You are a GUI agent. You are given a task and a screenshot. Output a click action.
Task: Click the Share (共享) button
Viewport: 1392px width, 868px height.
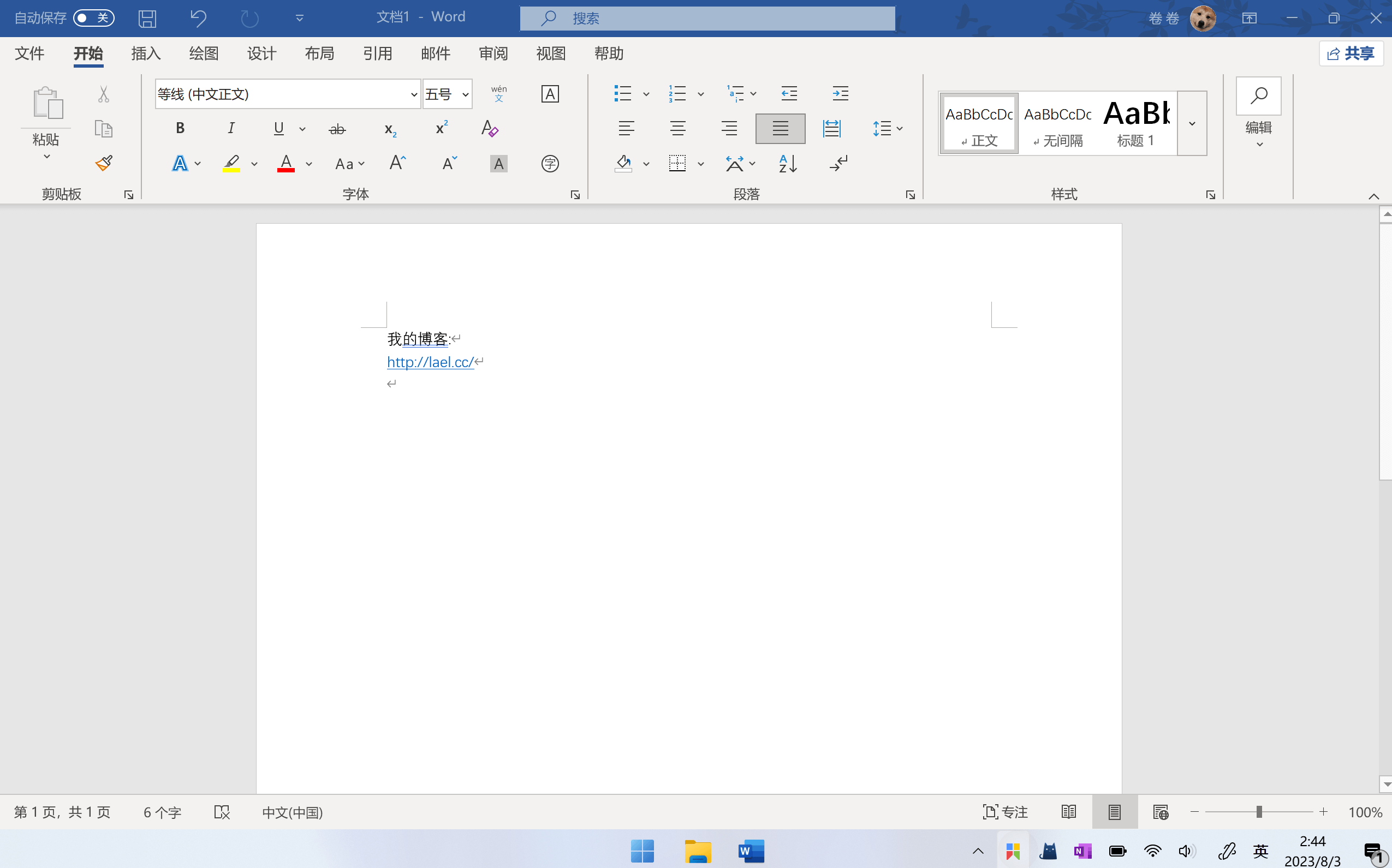[1351, 53]
